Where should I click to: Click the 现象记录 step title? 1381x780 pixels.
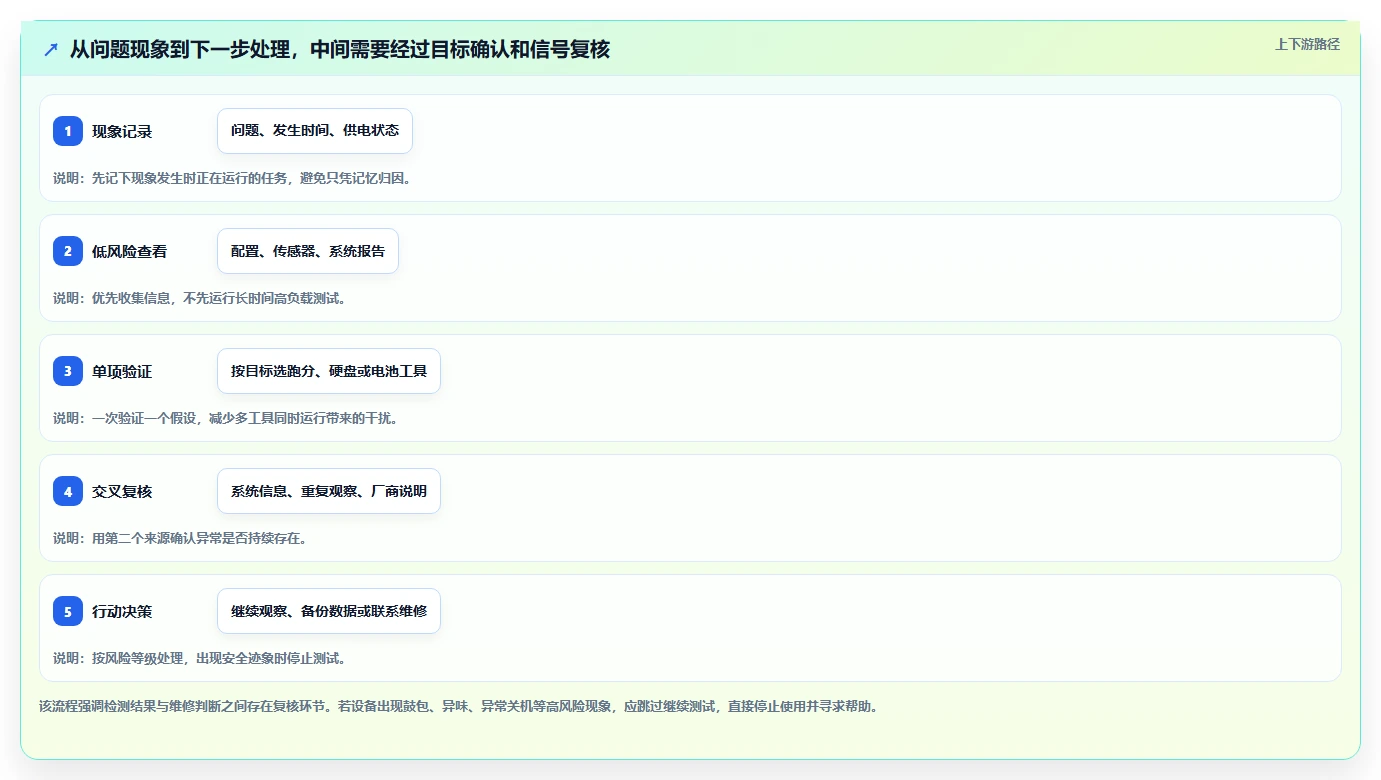(122, 131)
